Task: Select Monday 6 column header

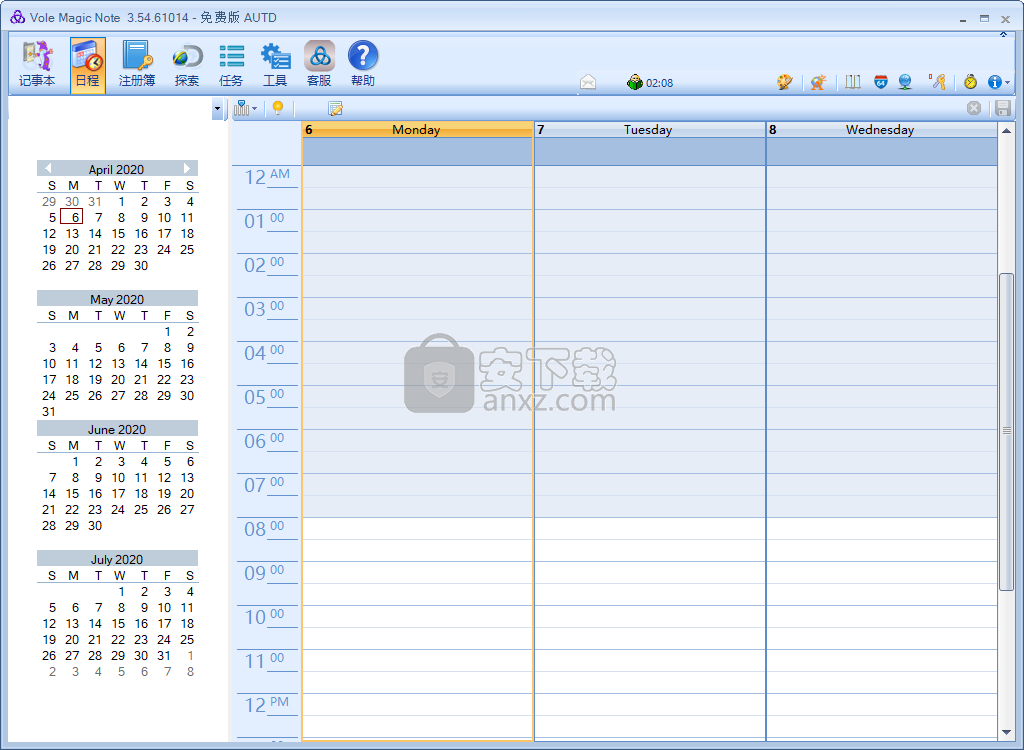Action: [417, 129]
